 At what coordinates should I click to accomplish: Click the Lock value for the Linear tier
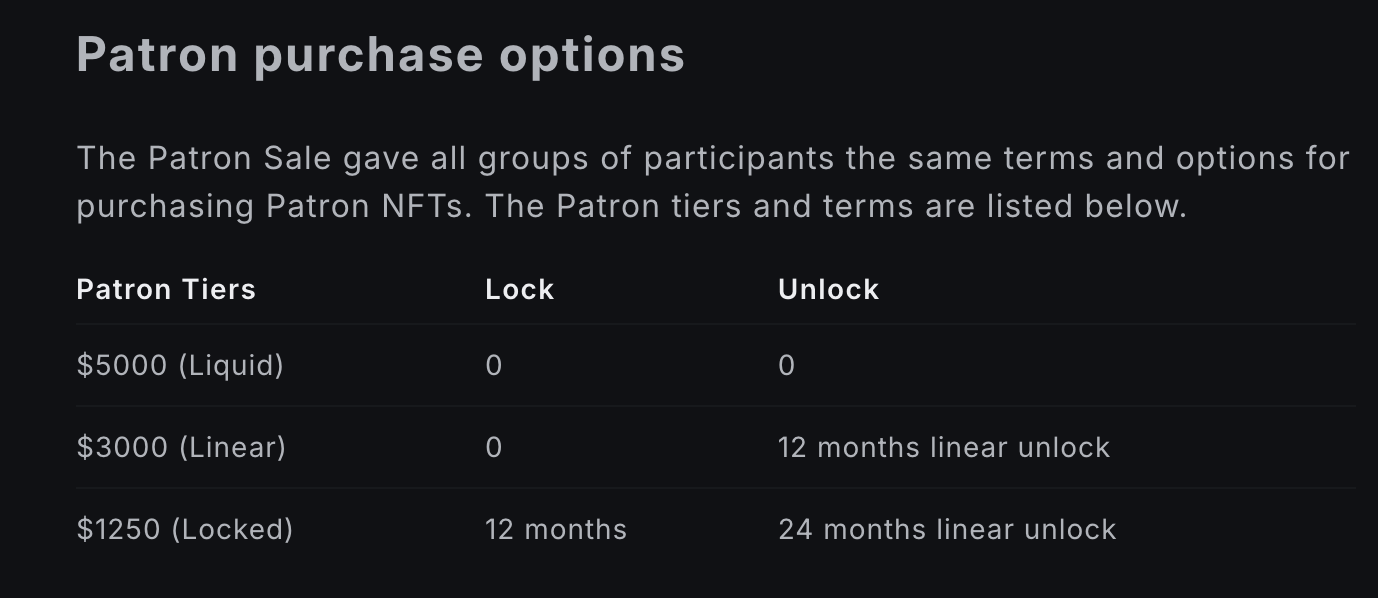click(x=494, y=447)
